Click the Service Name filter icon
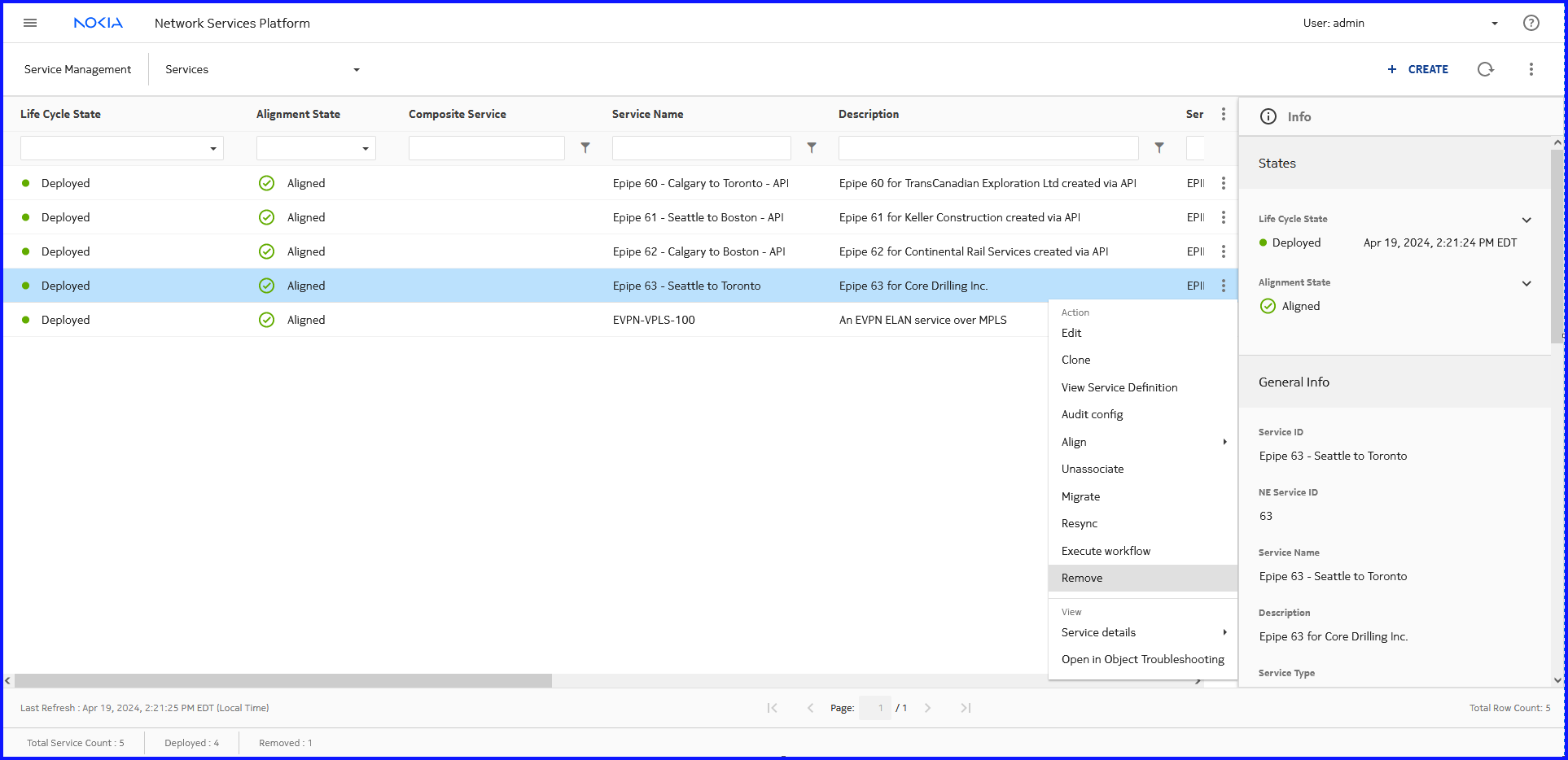1568x760 pixels. click(x=811, y=148)
